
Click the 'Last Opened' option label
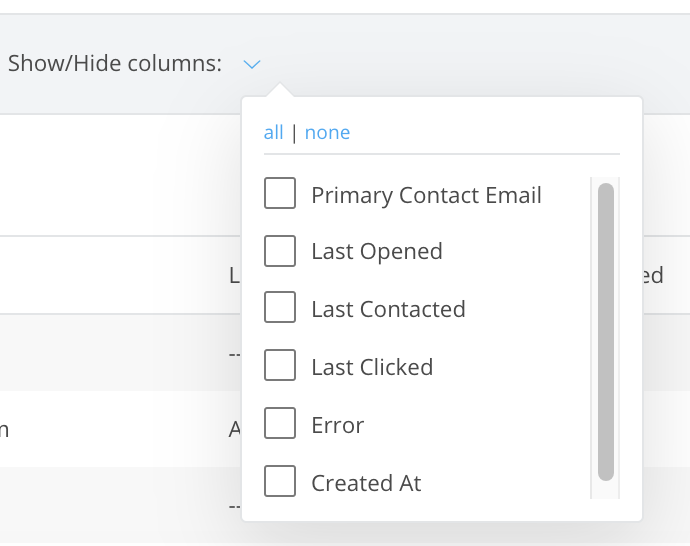pos(376,252)
